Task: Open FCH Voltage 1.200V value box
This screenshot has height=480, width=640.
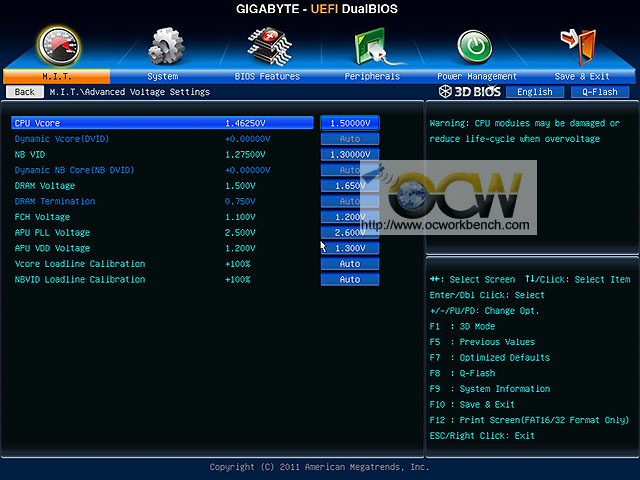Action: [350, 217]
